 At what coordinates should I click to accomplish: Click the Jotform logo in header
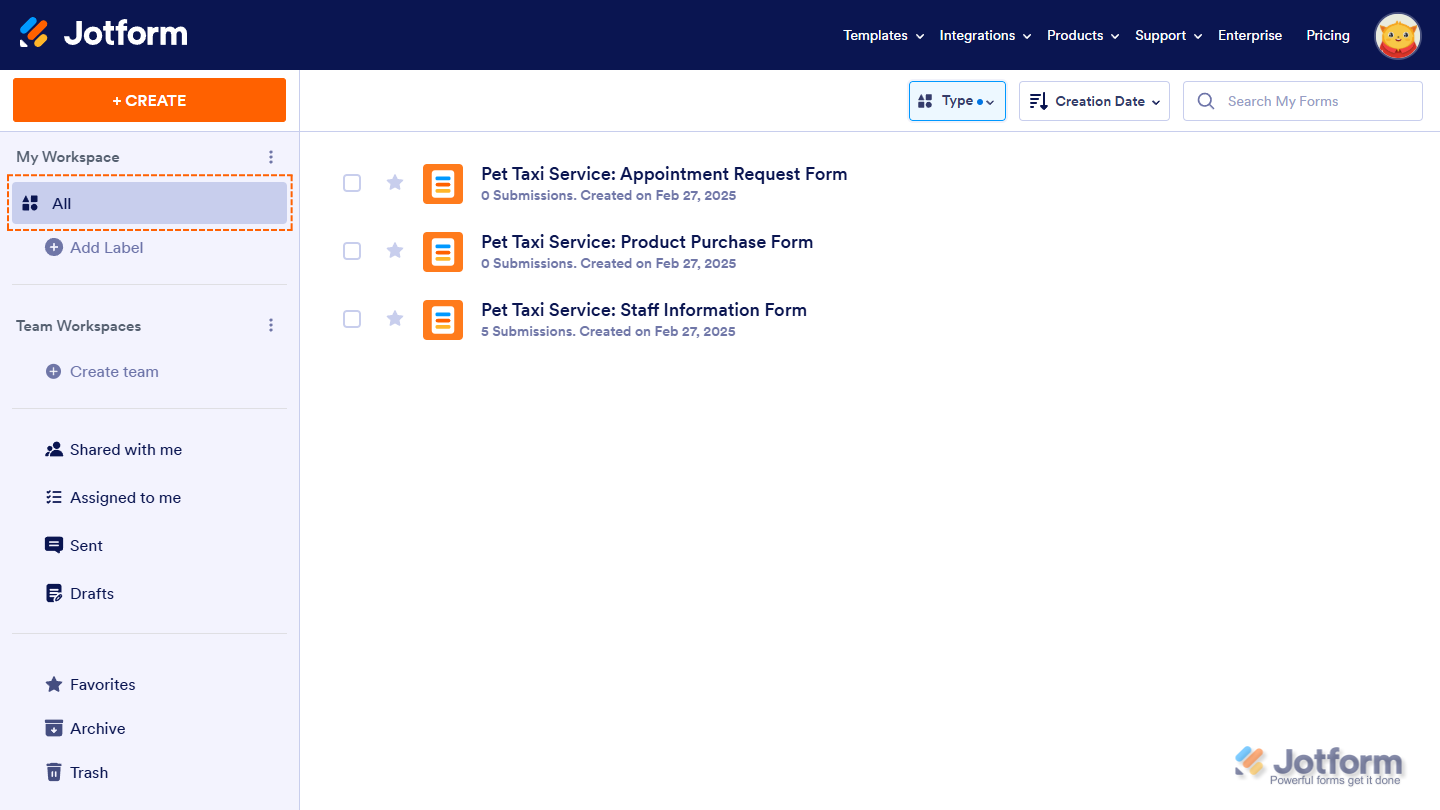[103, 34]
